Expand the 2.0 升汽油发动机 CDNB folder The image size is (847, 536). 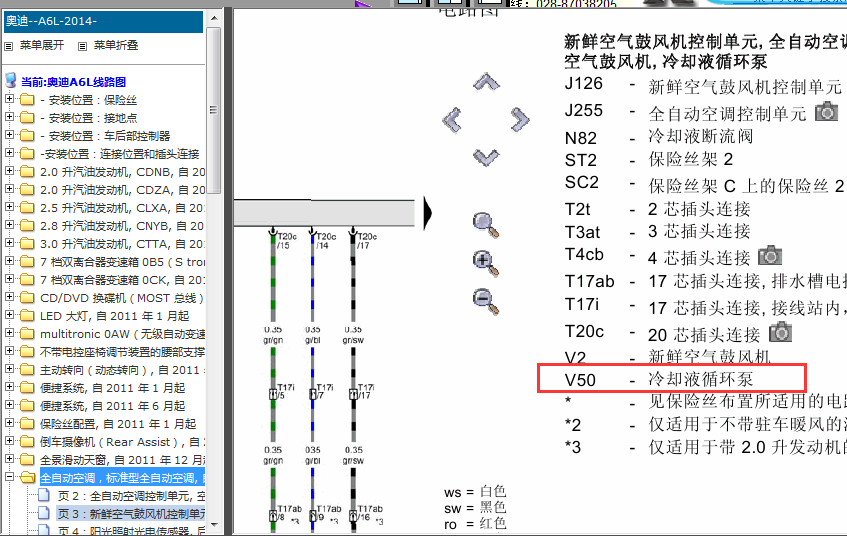[9, 171]
